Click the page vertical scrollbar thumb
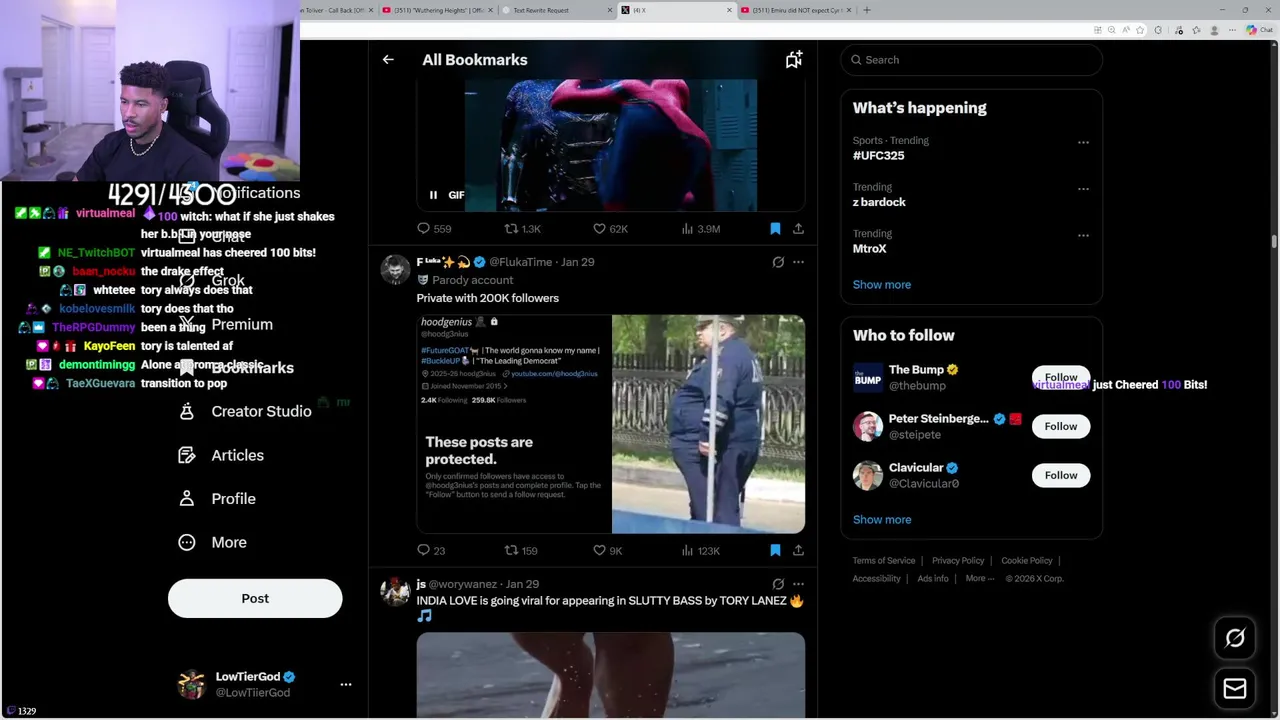This screenshot has height=720, width=1280. click(x=1274, y=241)
